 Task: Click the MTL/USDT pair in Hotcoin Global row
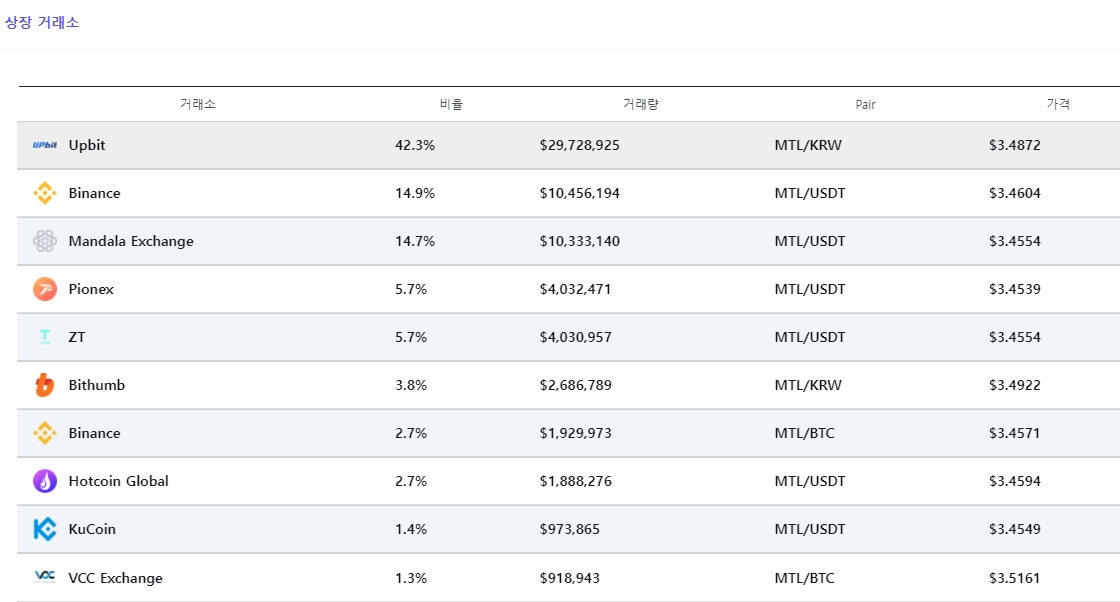coord(810,481)
